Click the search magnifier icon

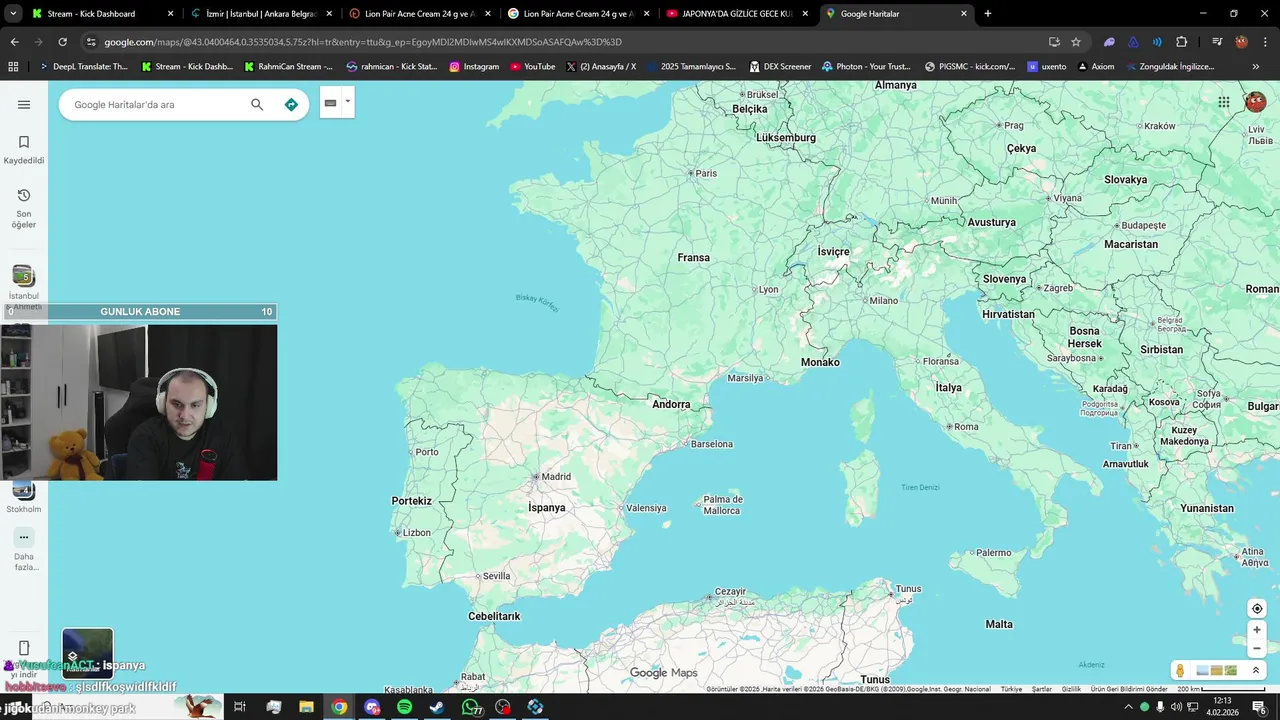point(257,104)
